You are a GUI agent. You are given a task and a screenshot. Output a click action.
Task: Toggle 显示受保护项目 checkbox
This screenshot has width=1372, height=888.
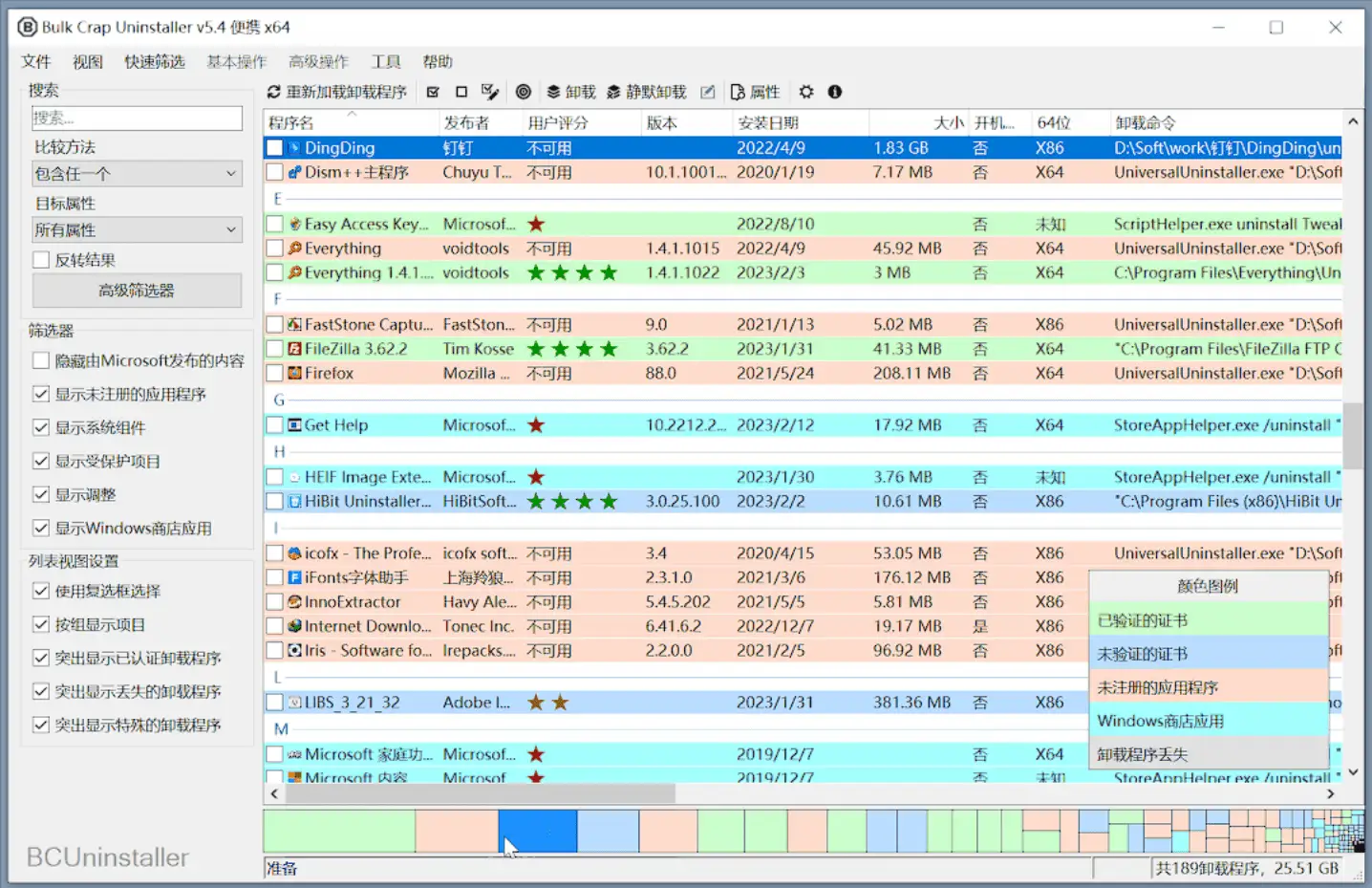pos(41,461)
